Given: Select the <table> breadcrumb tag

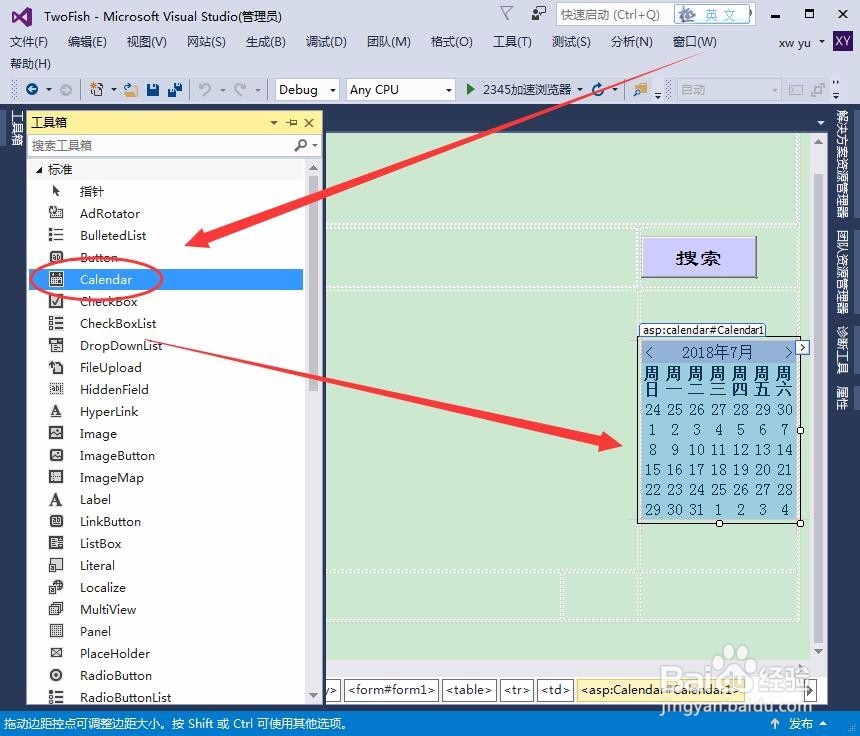Looking at the screenshot, I should point(469,690).
